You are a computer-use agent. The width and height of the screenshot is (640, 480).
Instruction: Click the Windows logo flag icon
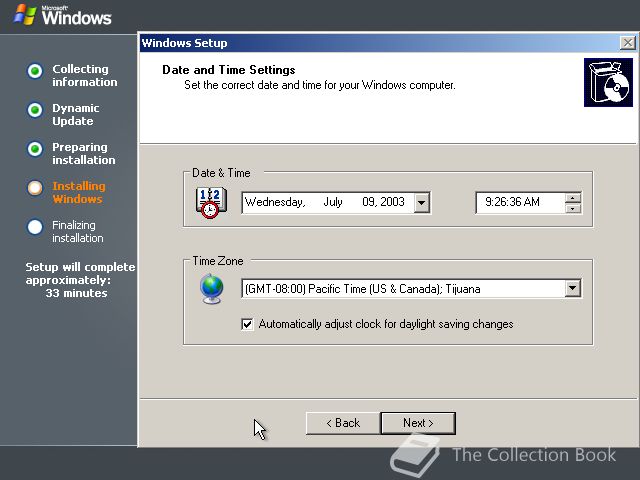tap(24, 15)
